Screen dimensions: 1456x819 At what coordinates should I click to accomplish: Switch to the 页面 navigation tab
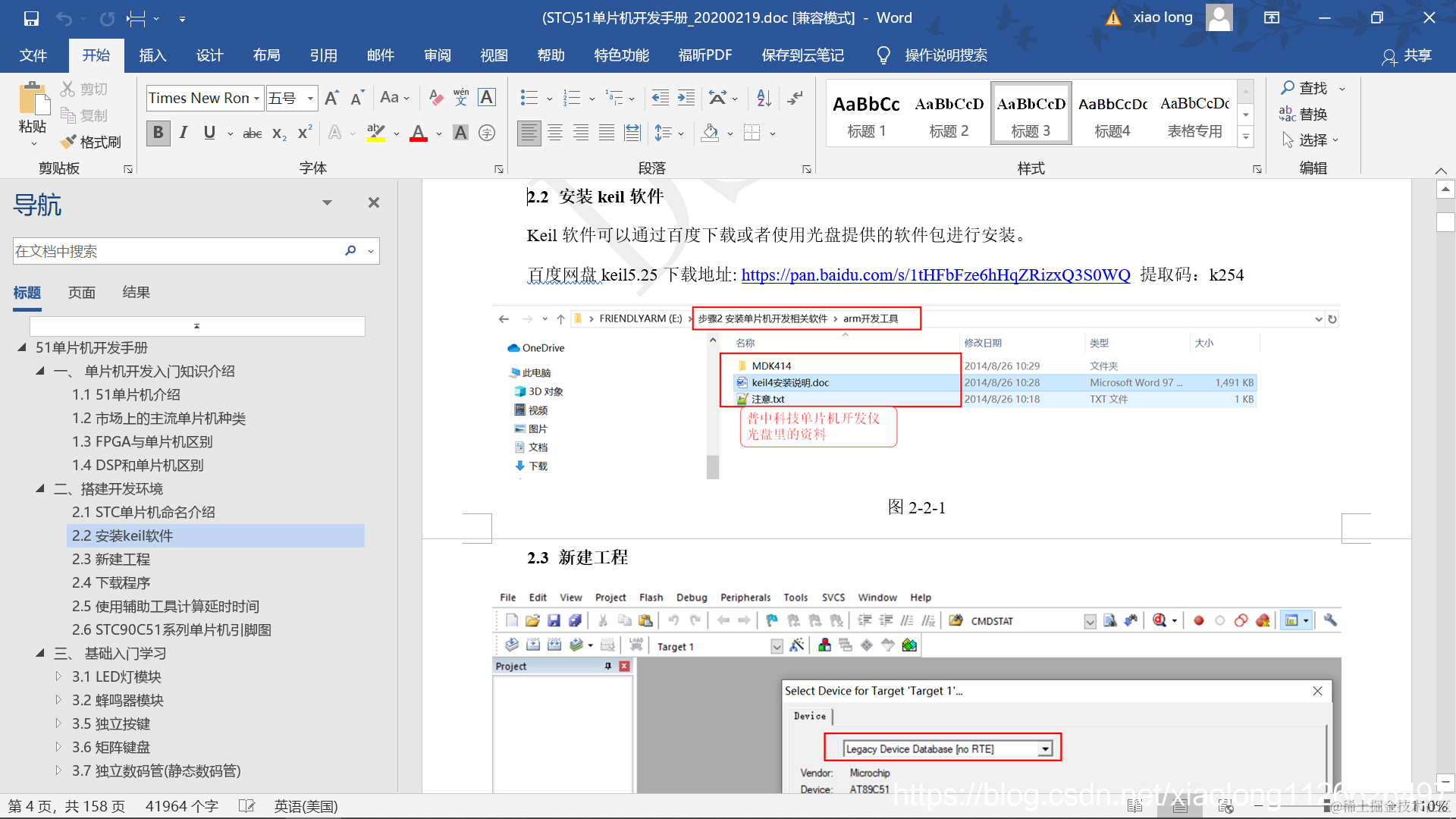82,293
